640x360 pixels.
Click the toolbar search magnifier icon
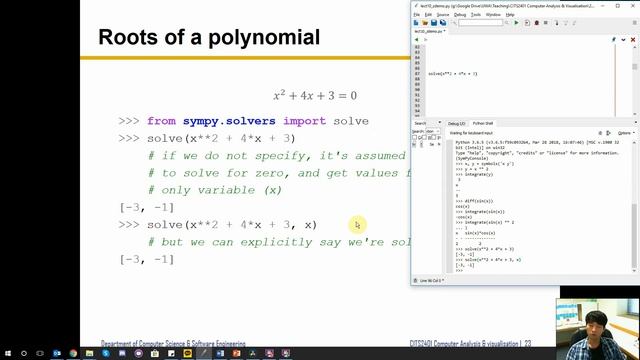coord(507,23)
